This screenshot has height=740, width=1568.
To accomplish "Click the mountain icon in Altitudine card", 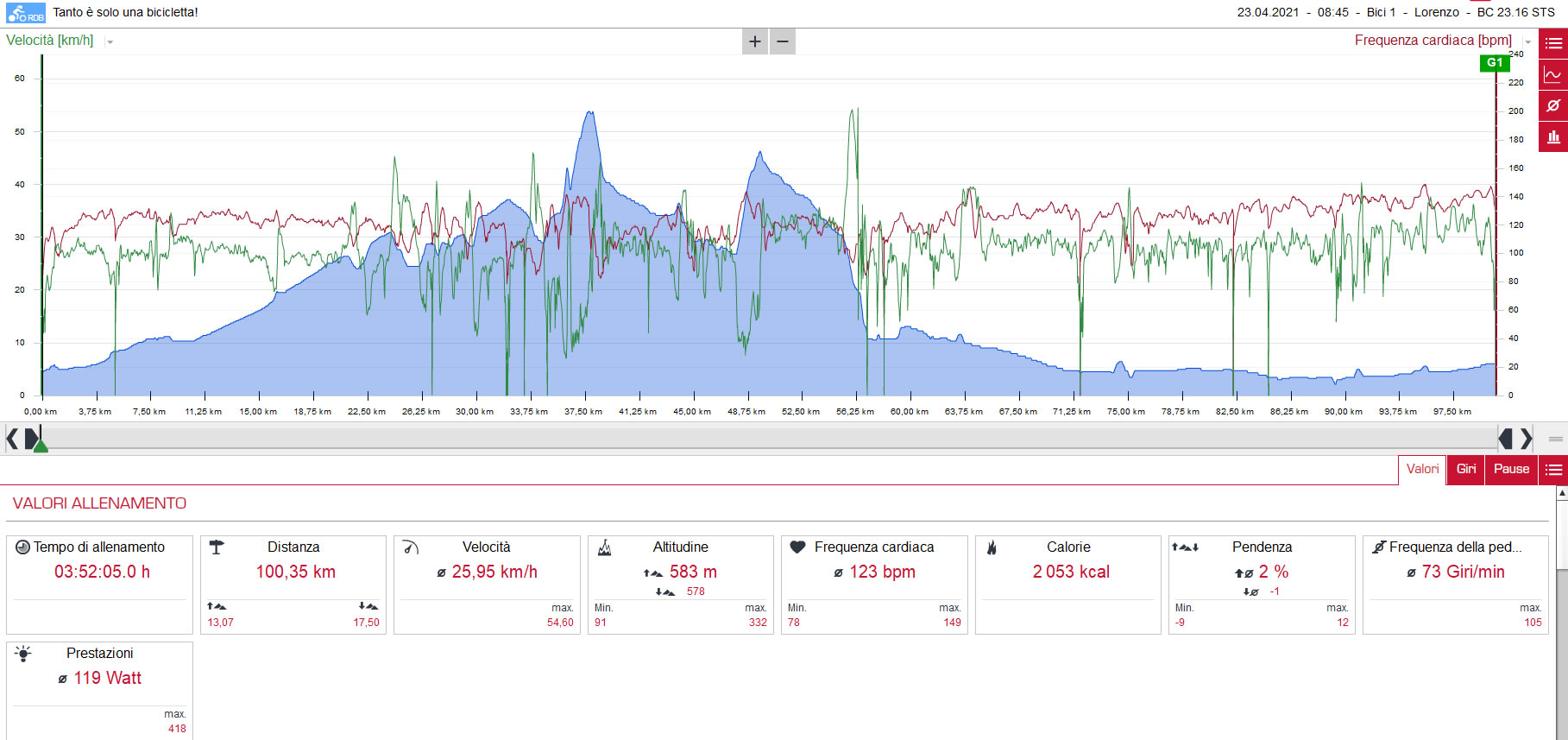I will coord(605,547).
